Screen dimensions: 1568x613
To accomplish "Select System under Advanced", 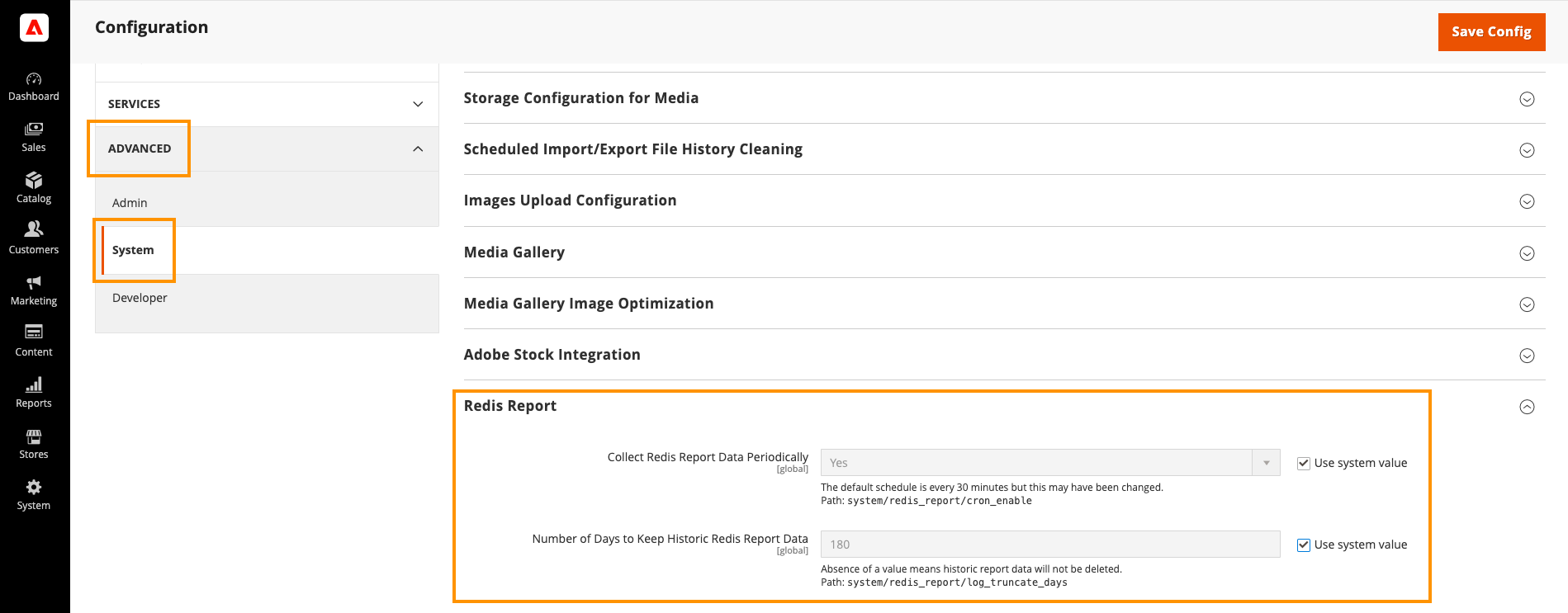I will (x=133, y=250).
